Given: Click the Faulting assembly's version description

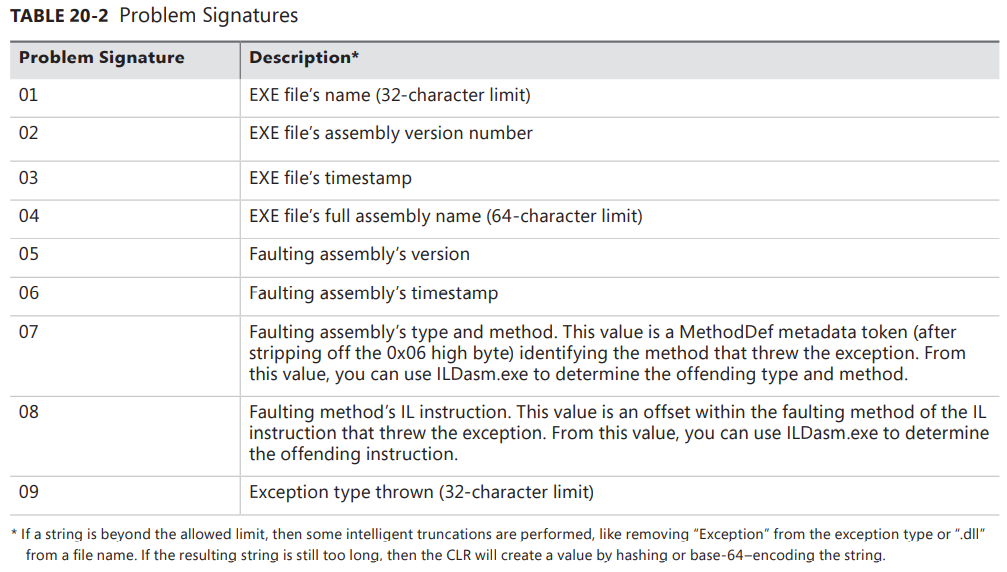Looking at the screenshot, I should tap(359, 254).
